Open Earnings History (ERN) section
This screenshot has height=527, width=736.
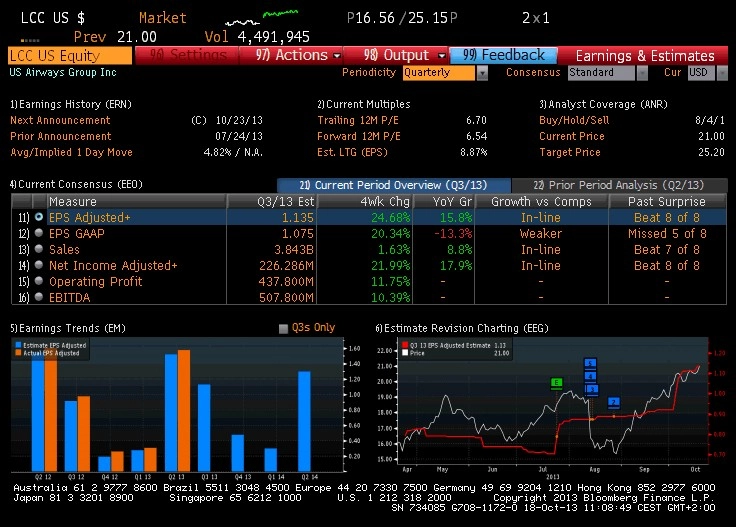(71, 104)
